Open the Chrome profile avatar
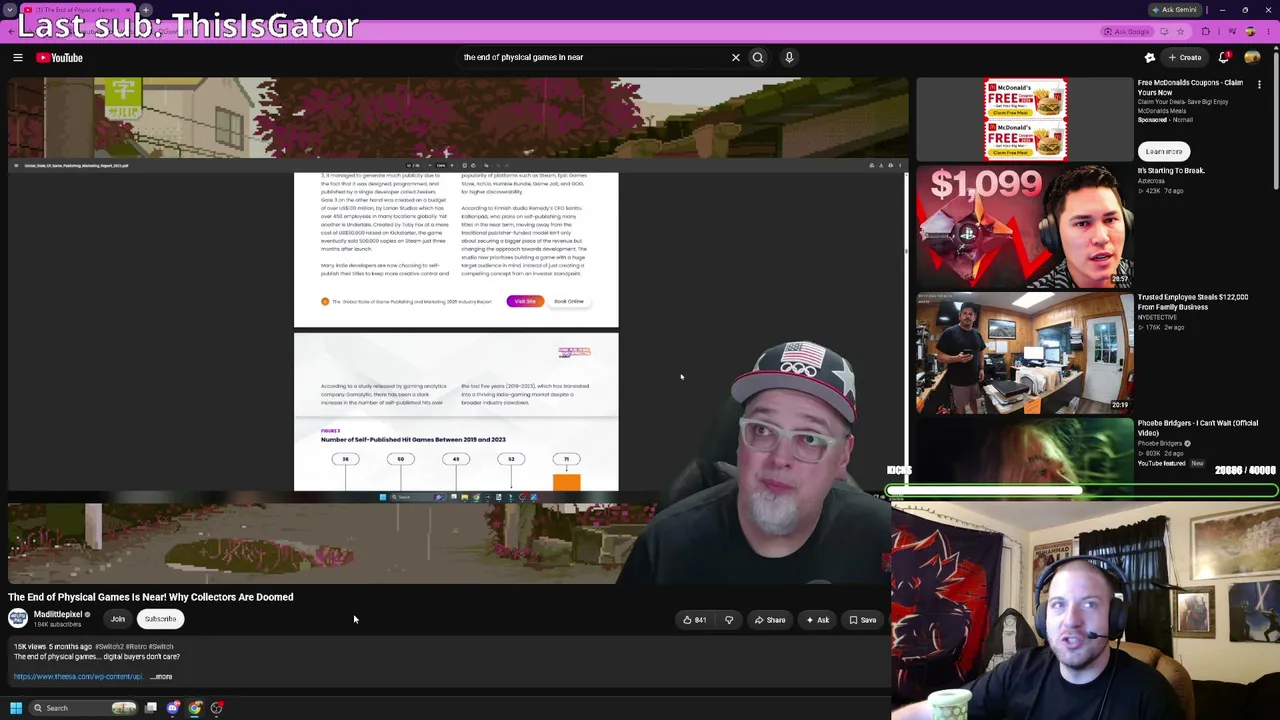1280x720 pixels. tap(1250, 32)
